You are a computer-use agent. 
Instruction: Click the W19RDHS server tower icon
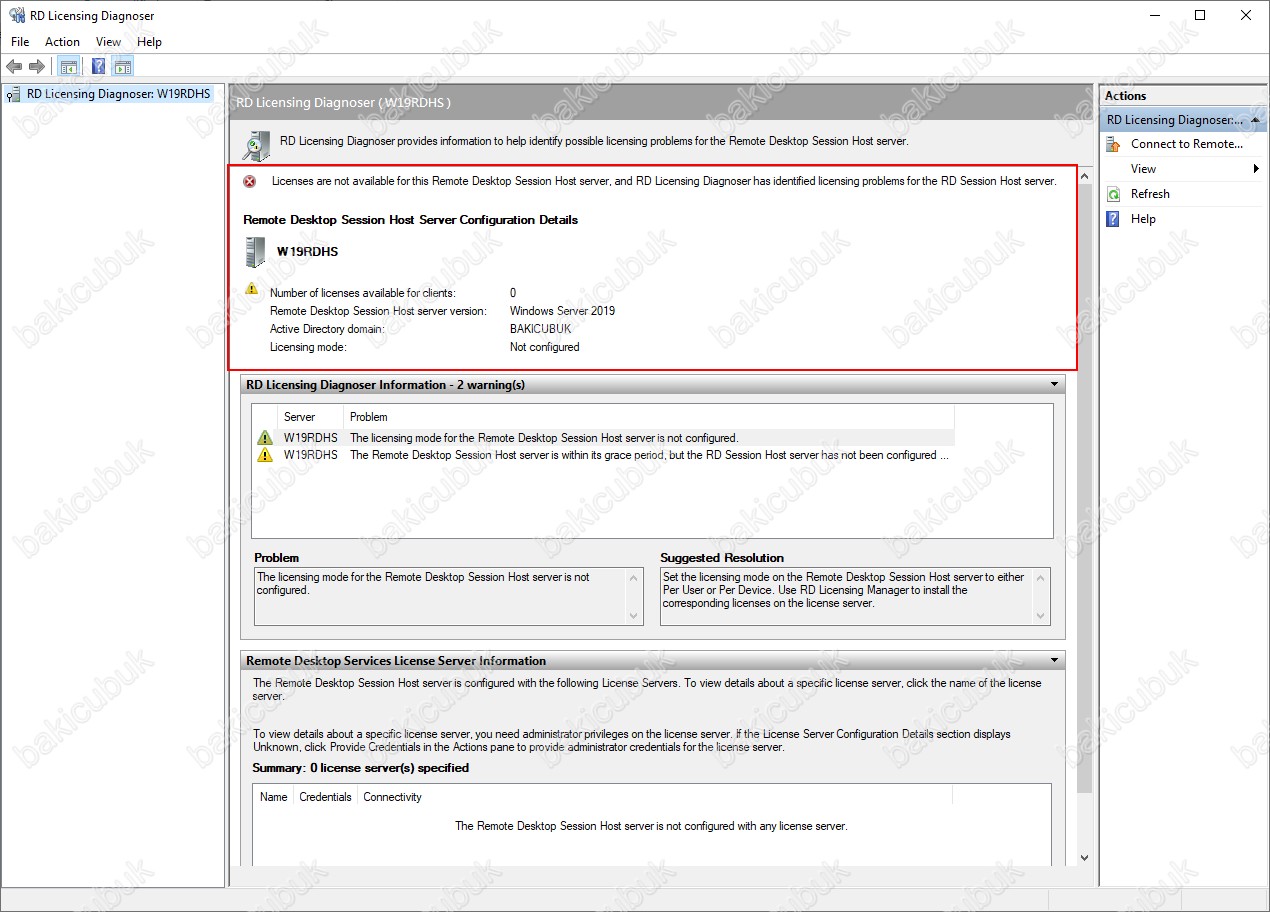click(255, 252)
